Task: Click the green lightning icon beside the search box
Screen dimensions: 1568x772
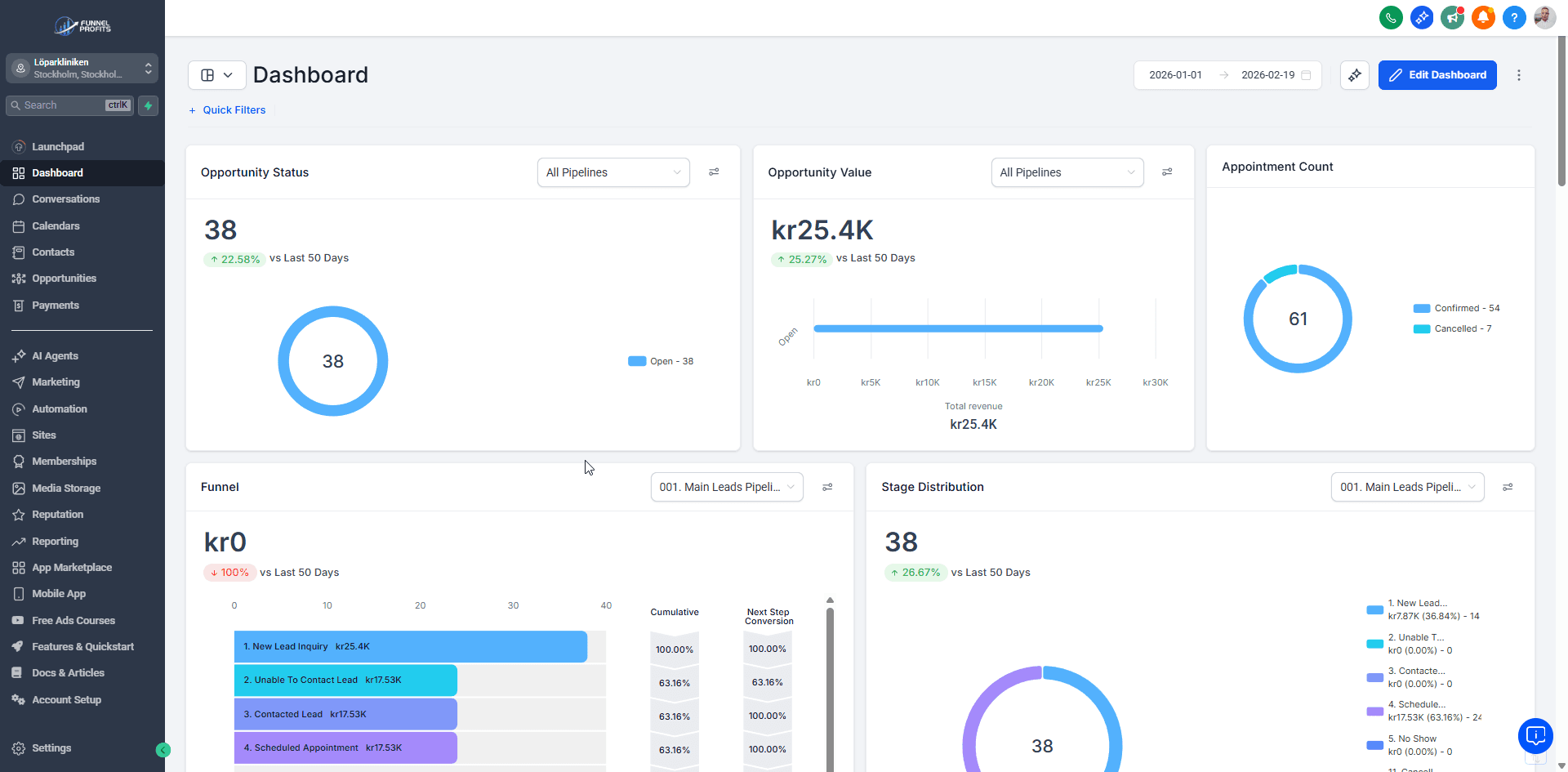Action: 148,105
